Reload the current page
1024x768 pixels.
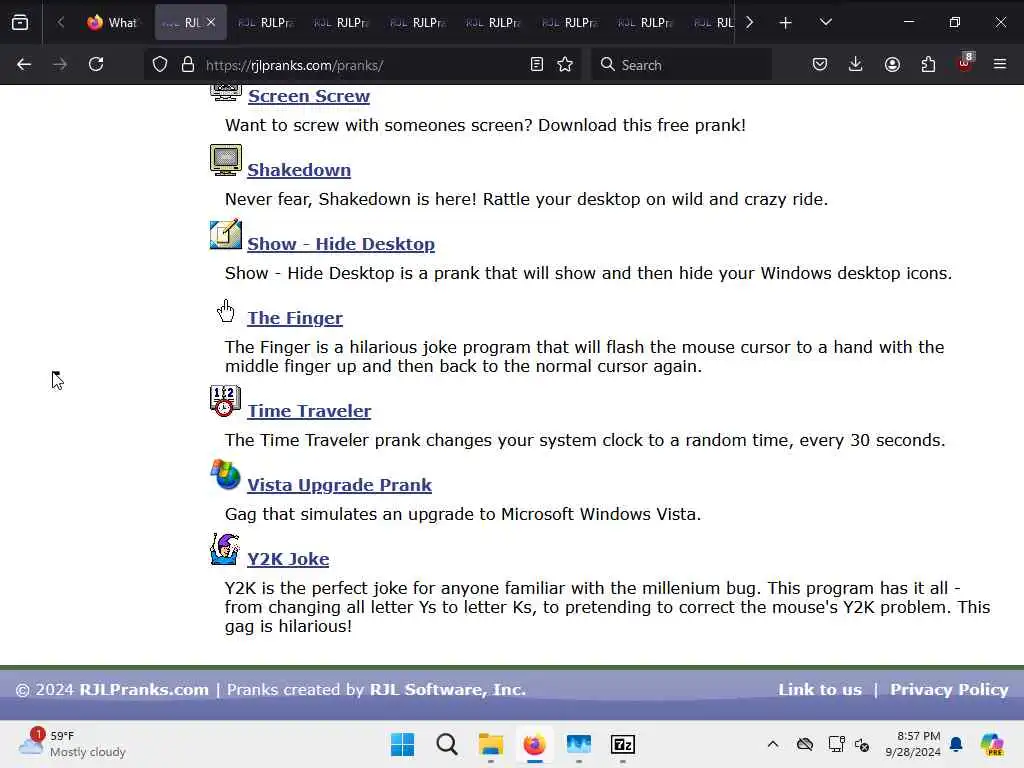96,64
